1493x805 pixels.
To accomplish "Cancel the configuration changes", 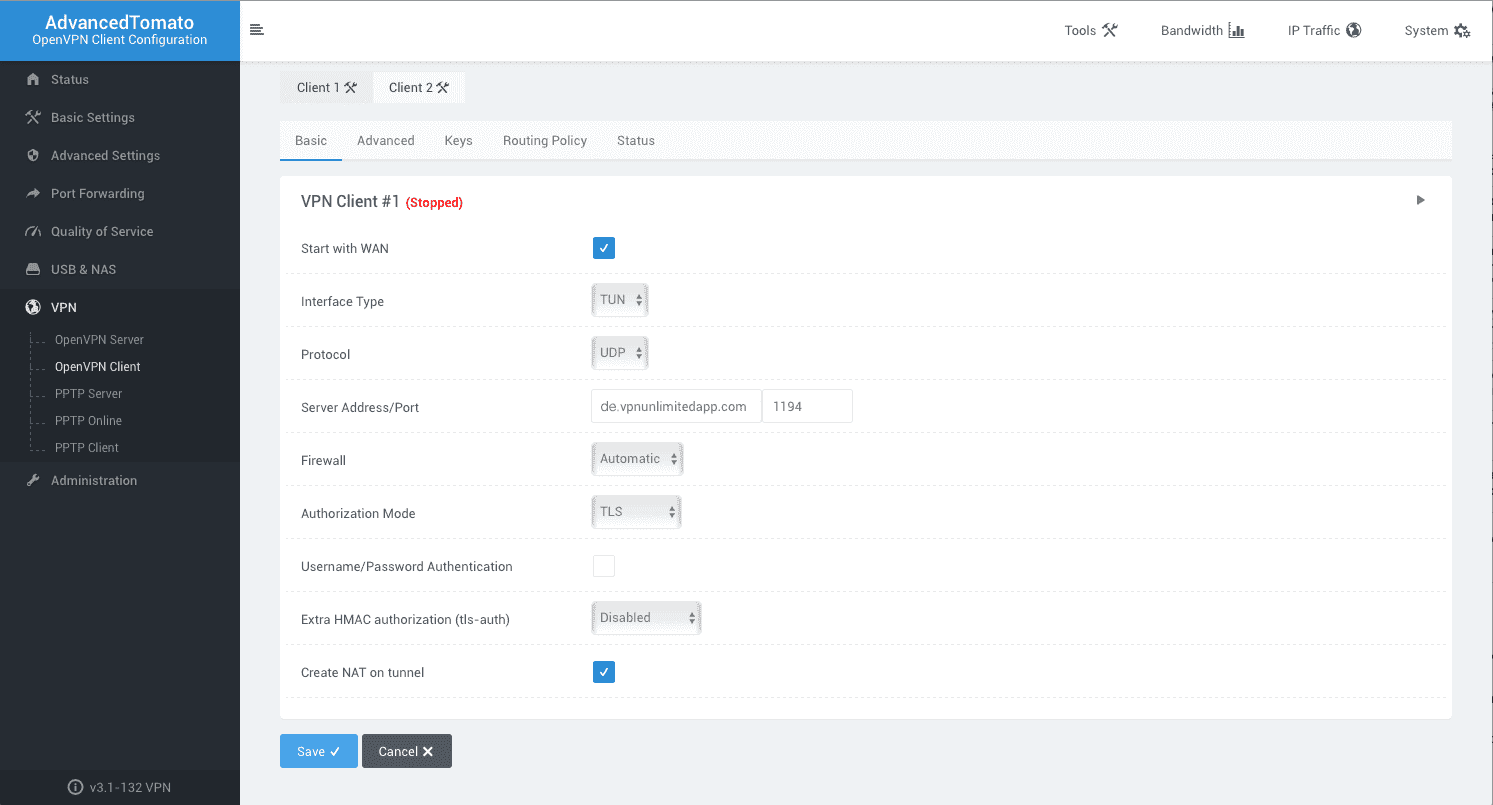I will pos(406,751).
